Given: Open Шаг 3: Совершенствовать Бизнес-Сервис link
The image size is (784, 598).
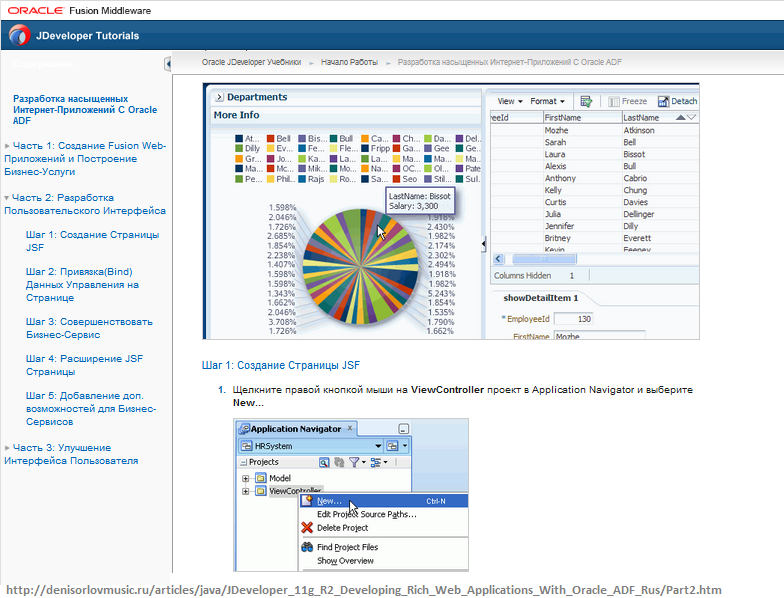Looking at the screenshot, I should point(90,328).
